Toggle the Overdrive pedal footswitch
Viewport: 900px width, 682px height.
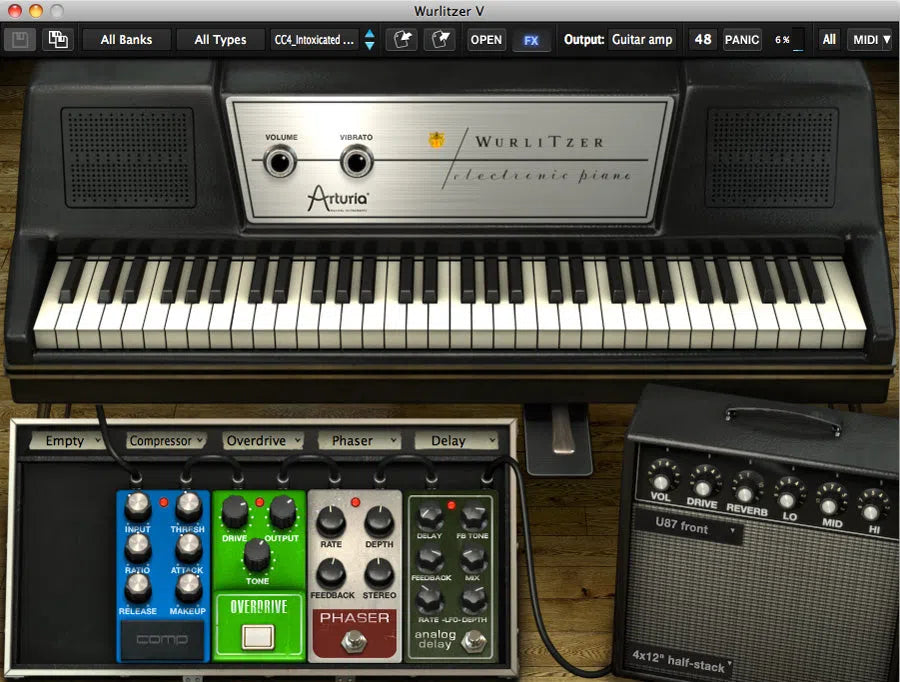[x=258, y=635]
